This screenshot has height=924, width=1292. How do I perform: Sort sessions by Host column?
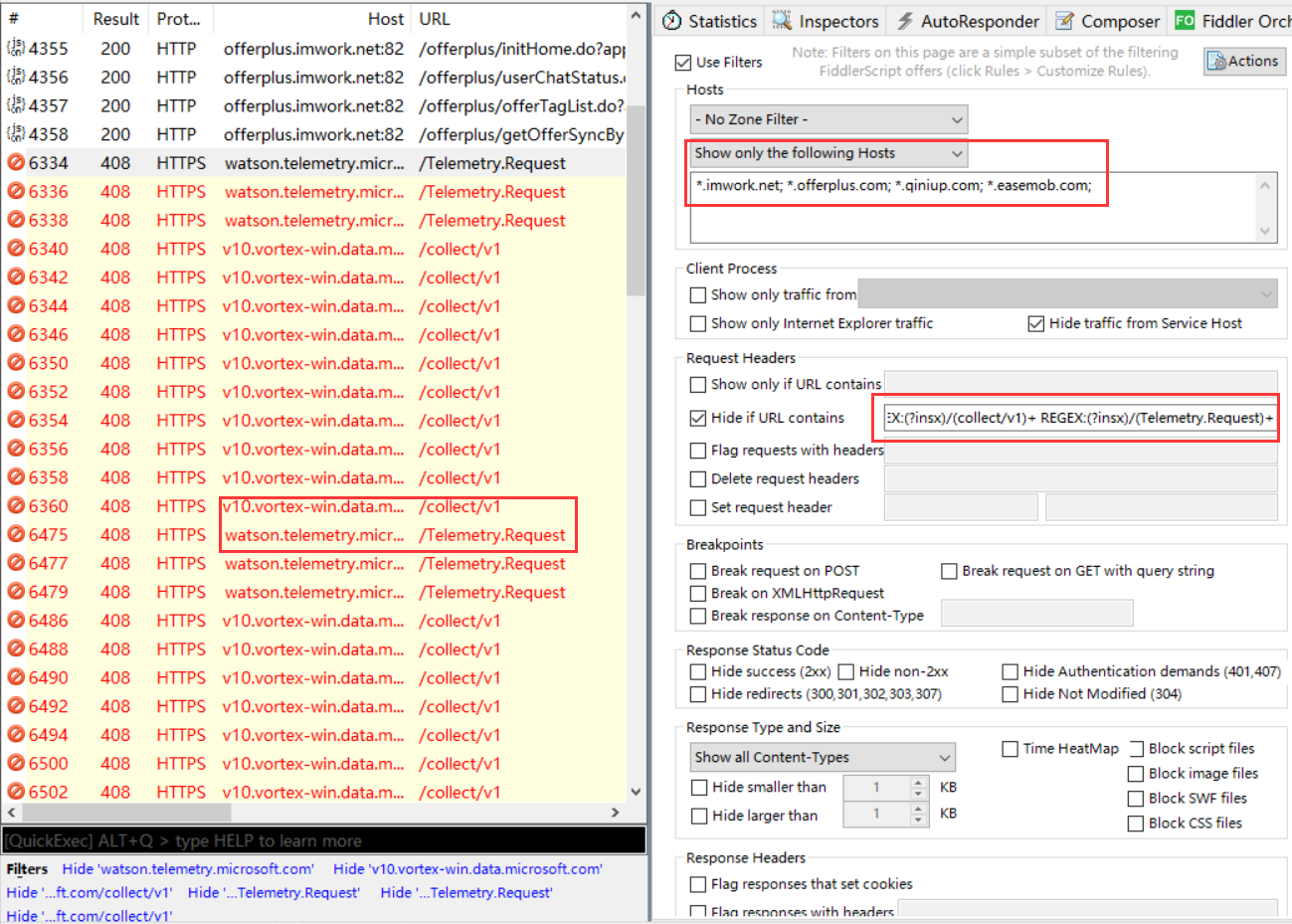click(312, 19)
